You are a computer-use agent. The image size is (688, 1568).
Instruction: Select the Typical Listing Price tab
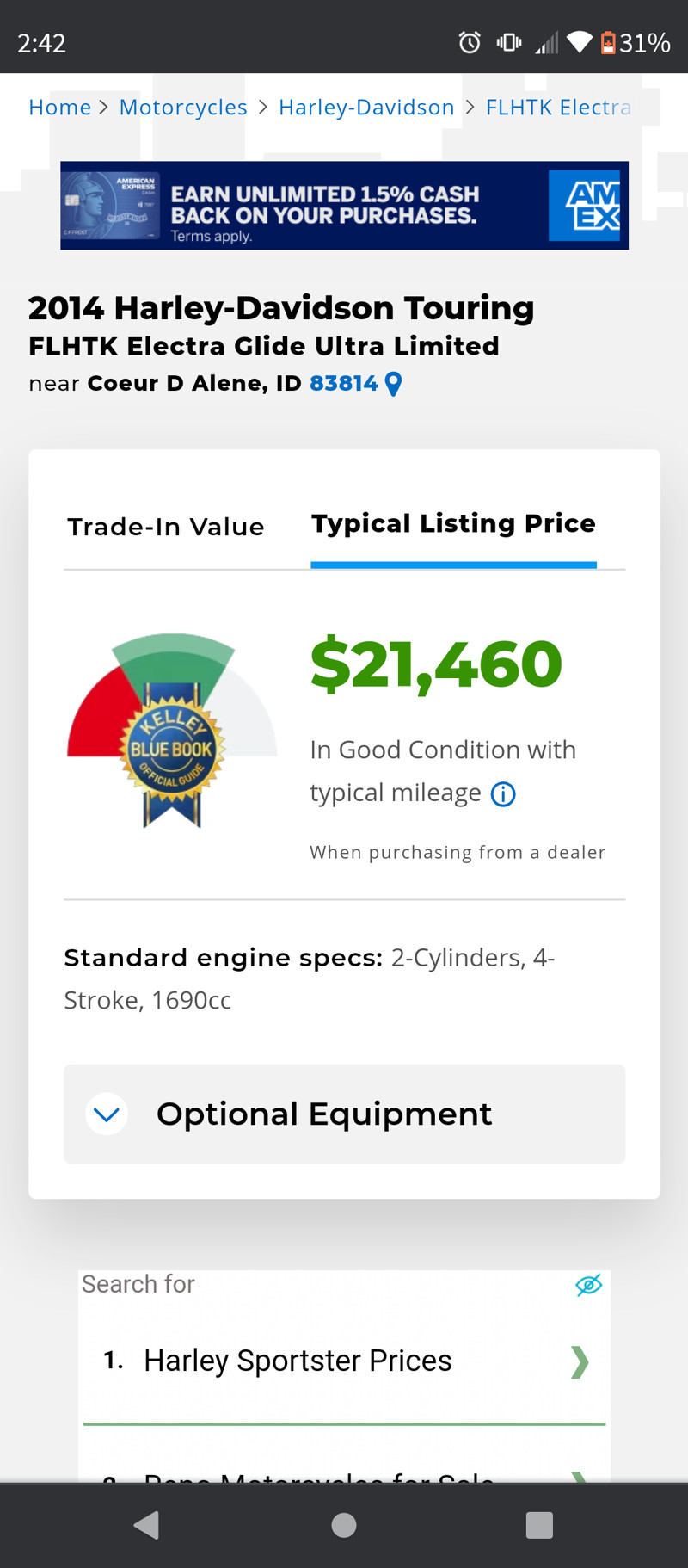[453, 524]
